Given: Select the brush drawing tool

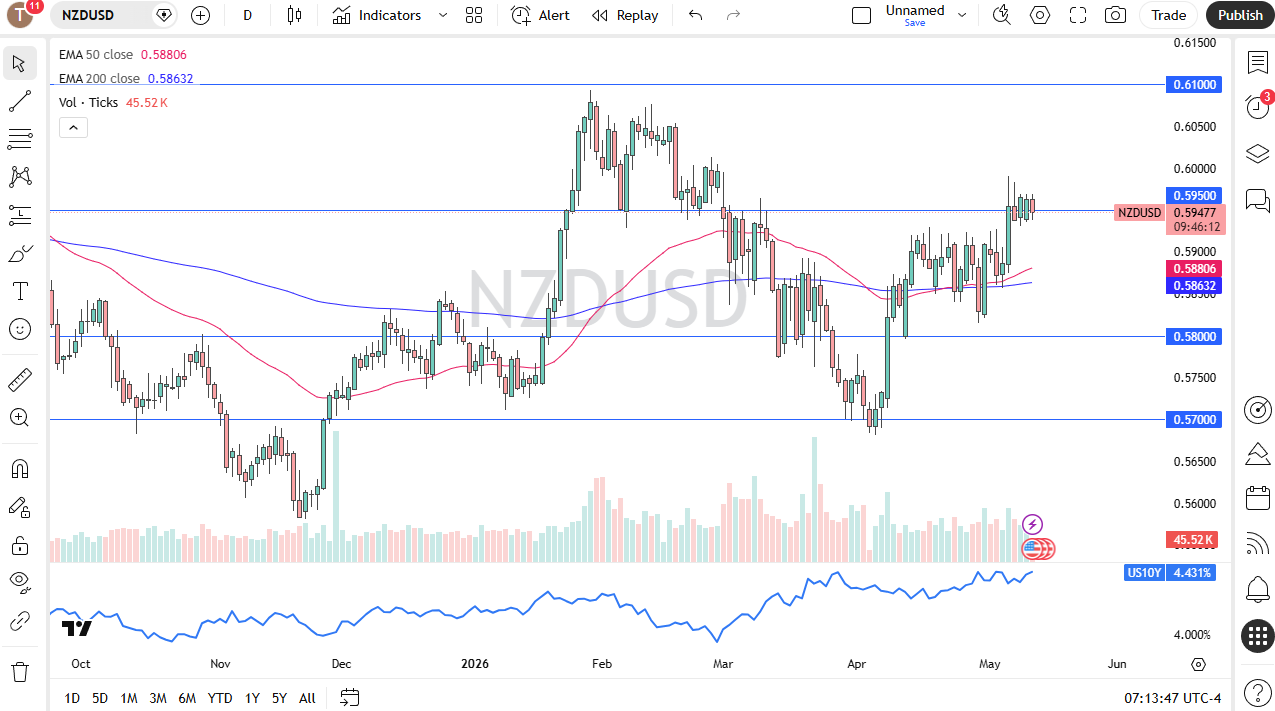Looking at the screenshot, I should [19, 254].
